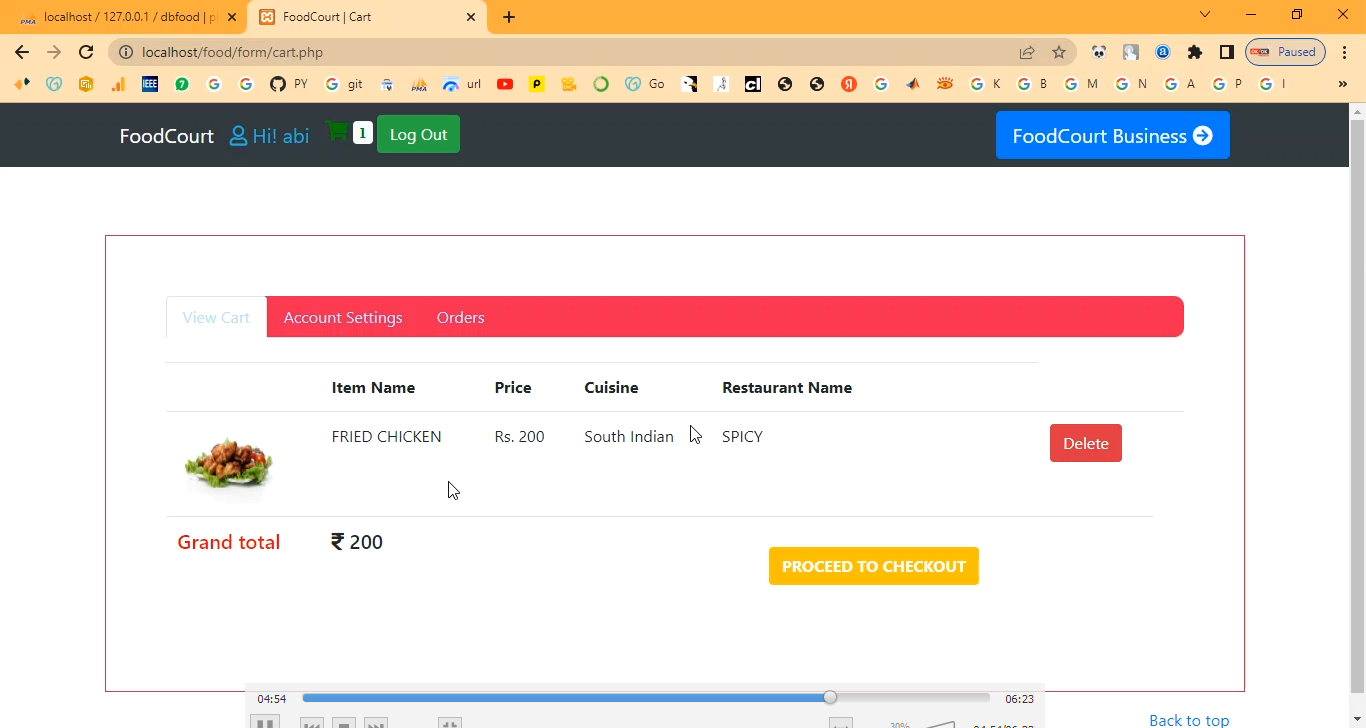Open the YouTube bookmark icon
Viewport: 1366px width, 728px height.
[x=505, y=84]
